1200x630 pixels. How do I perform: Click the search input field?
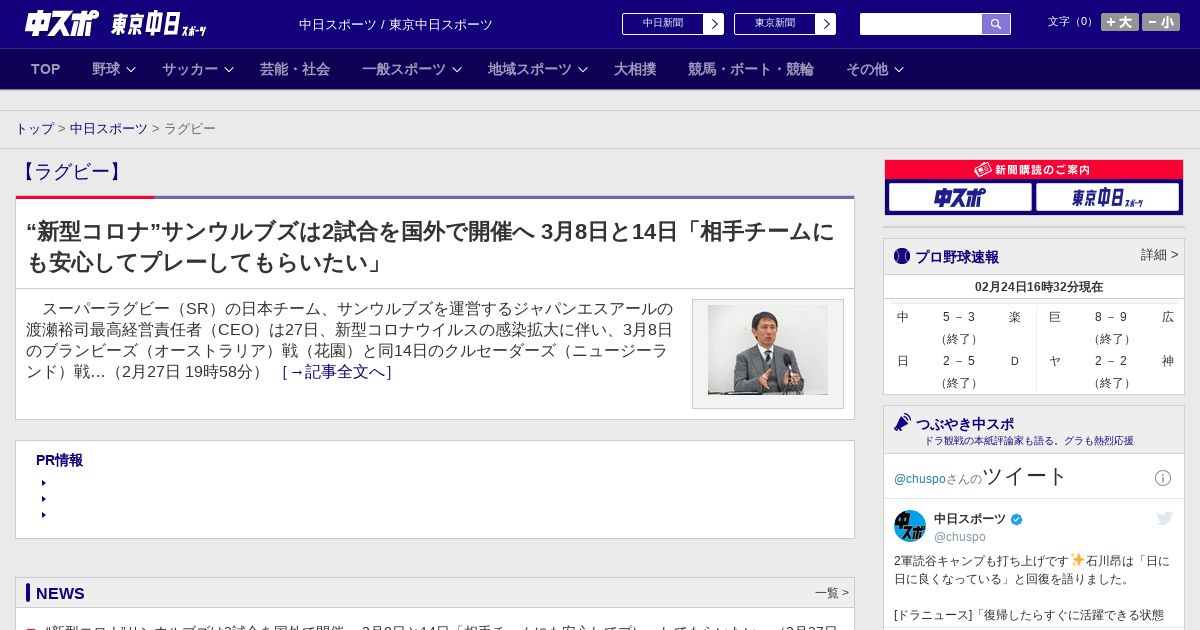[x=921, y=24]
